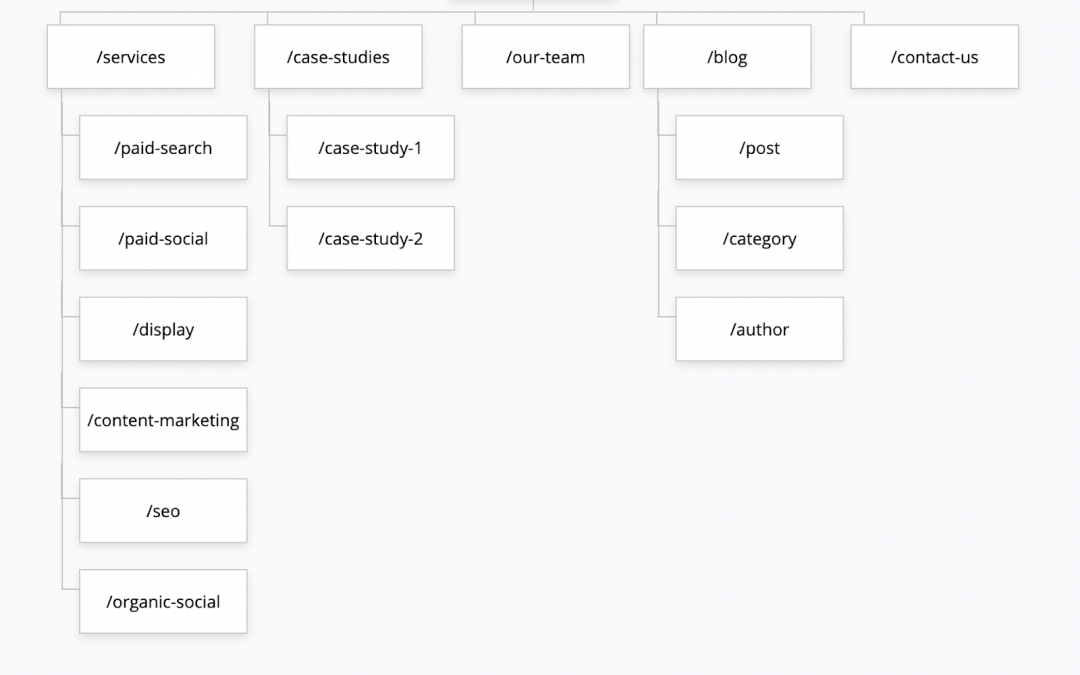Click the /case-studies page box
Screen dimensions: 1080x675
tap(338, 57)
